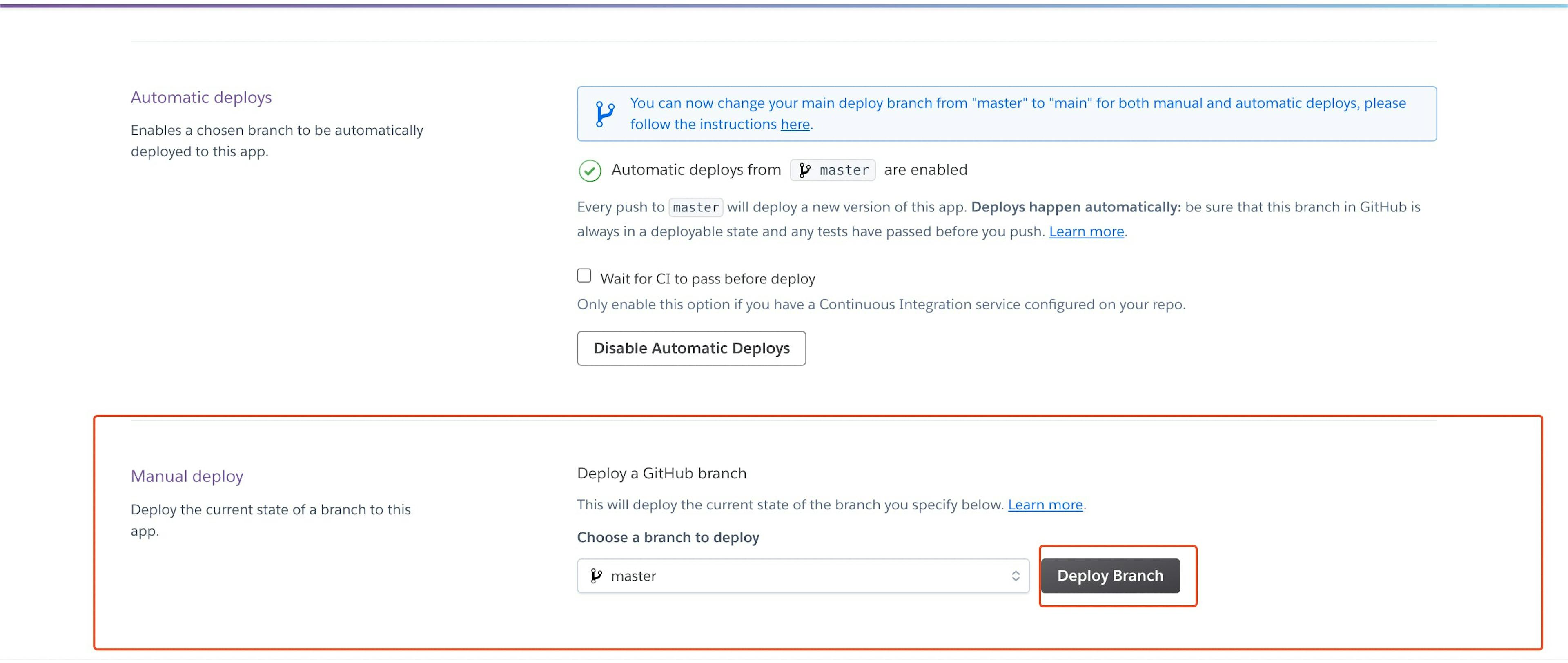Viewport: 1568px width, 663px height.
Task: Open the master branch dropdown under Manual deploy
Action: coord(803,575)
